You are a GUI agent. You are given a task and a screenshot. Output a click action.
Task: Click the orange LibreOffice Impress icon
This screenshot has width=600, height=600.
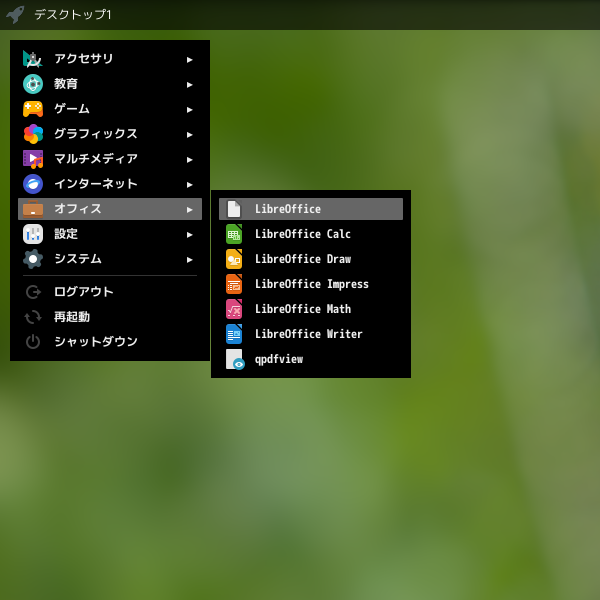[234, 284]
